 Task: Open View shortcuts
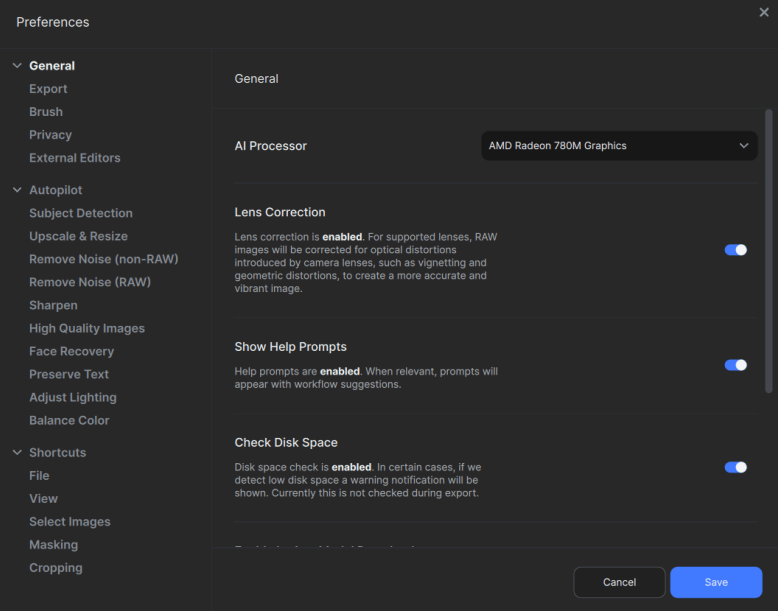pyautogui.click(x=43, y=498)
